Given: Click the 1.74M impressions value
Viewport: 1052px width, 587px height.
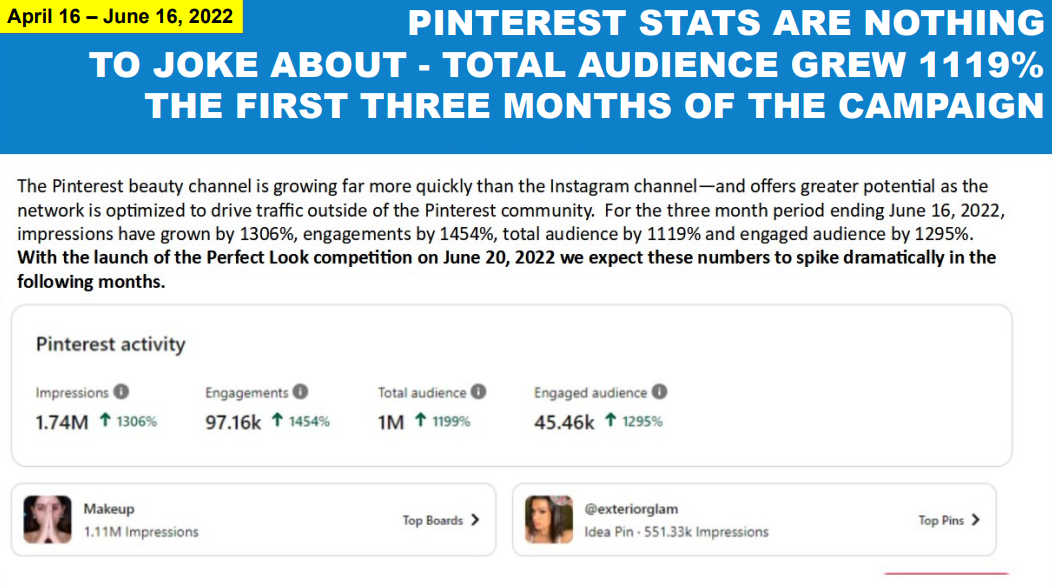Looking at the screenshot, I should pos(62,423).
